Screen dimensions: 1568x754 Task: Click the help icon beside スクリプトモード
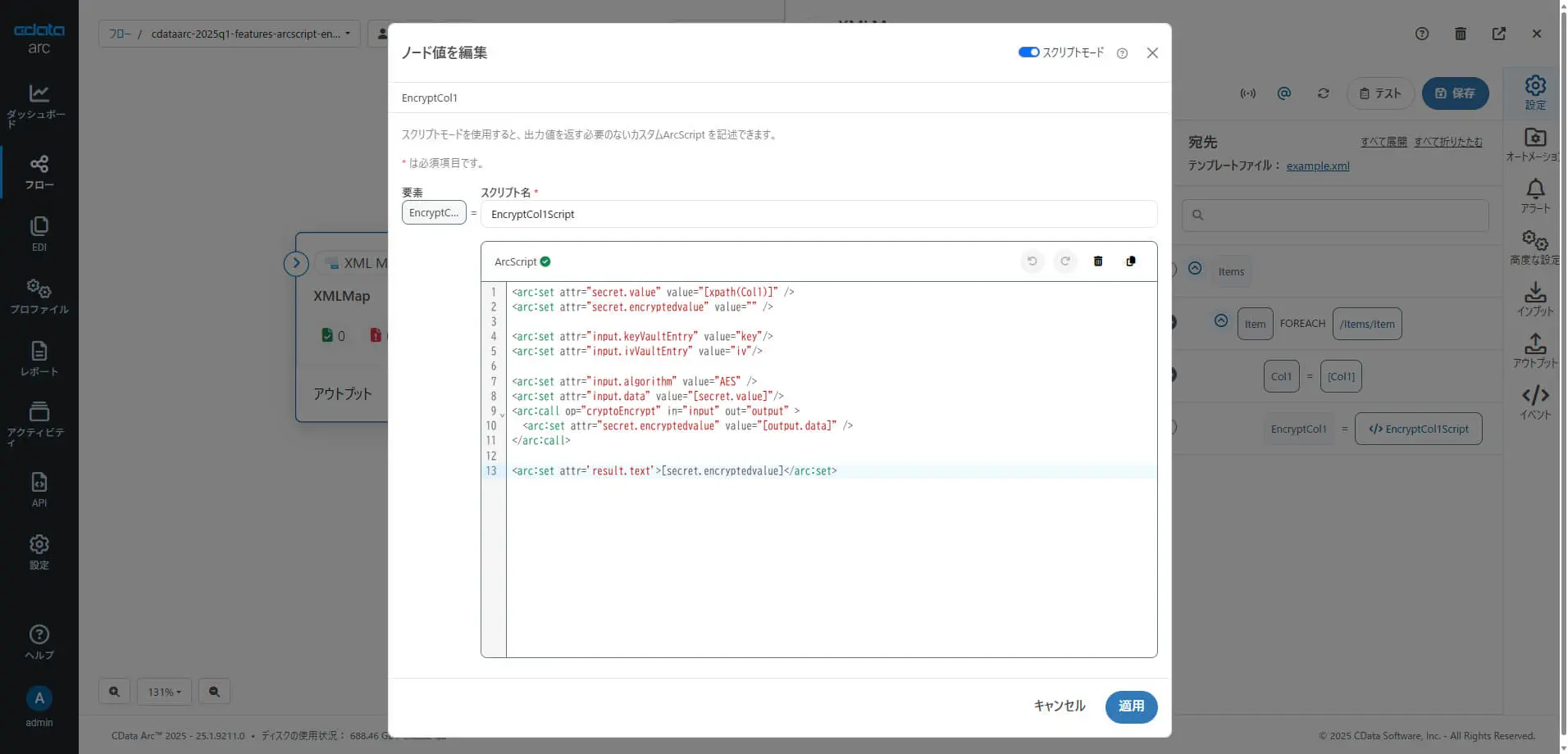pyautogui.click(x=1122, y=53)
